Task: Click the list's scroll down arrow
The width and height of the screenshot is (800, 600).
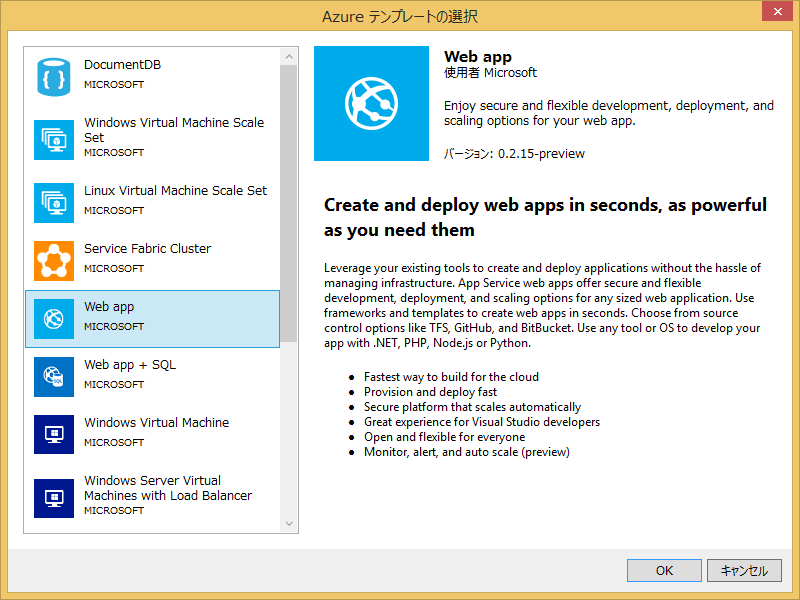Action: point(289,523)
